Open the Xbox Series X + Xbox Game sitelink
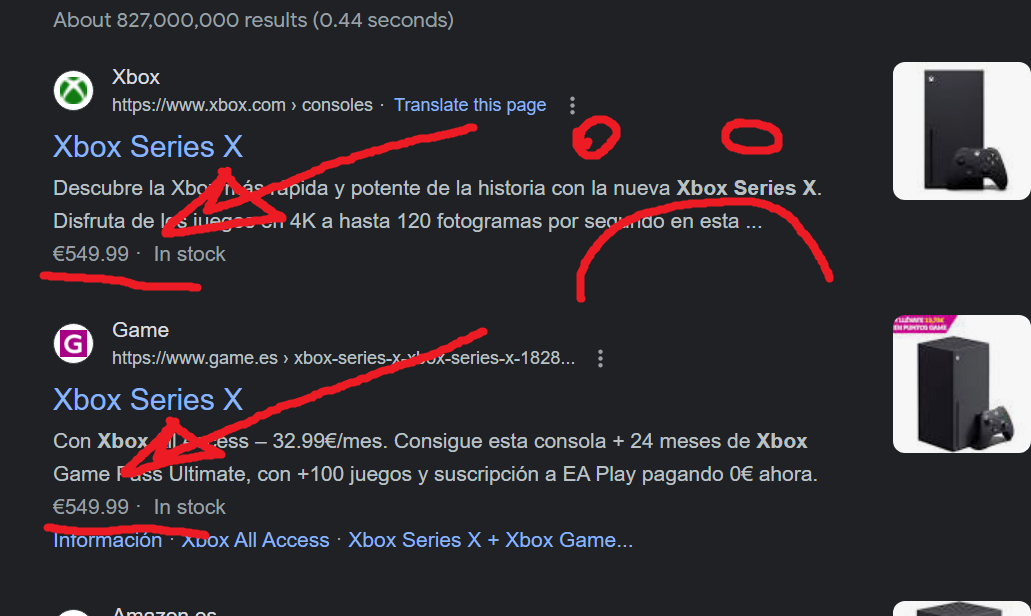The height and width of the screenshot is (616, 1031). pyautogui.click(x=491, y=540)
